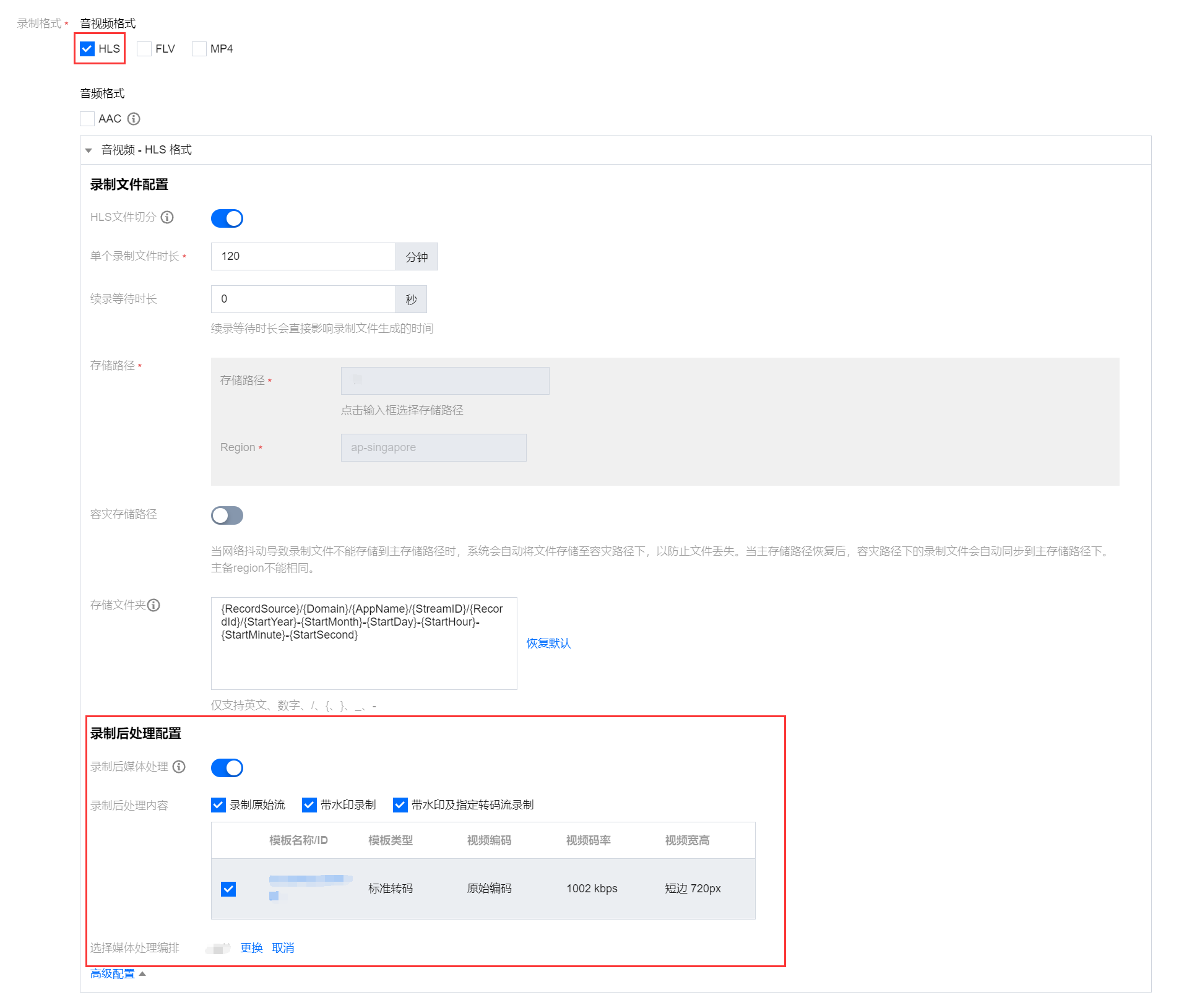Uncheck the HLS format checkbox
1179x1008 pixels.
pyautogui.click(x=87, y=49)
